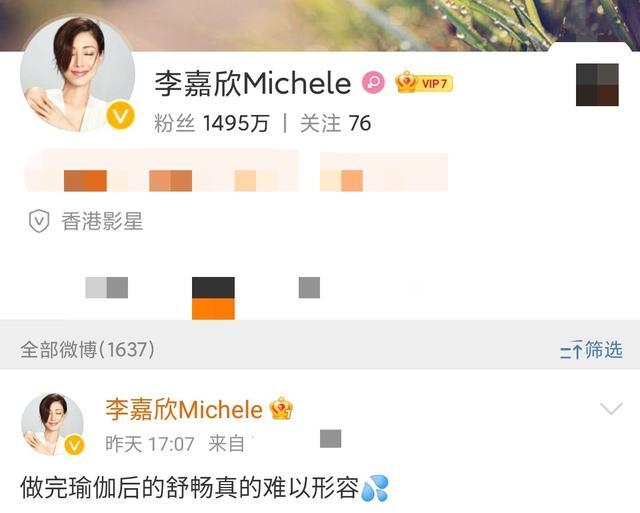Open the large profile avatar photo
Viewport: 640px width, 513px height.
point(78,74)
